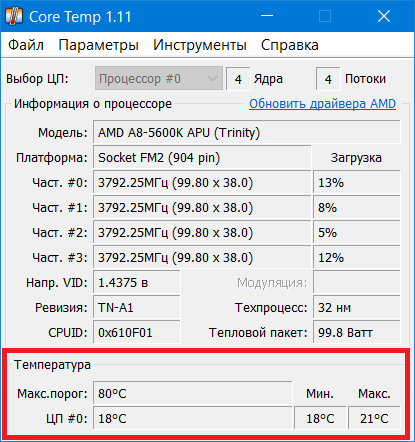This screenshot has height=442, width=415.
Task: Click the Макс.порог value 80°C
Action: coord(193,393)
